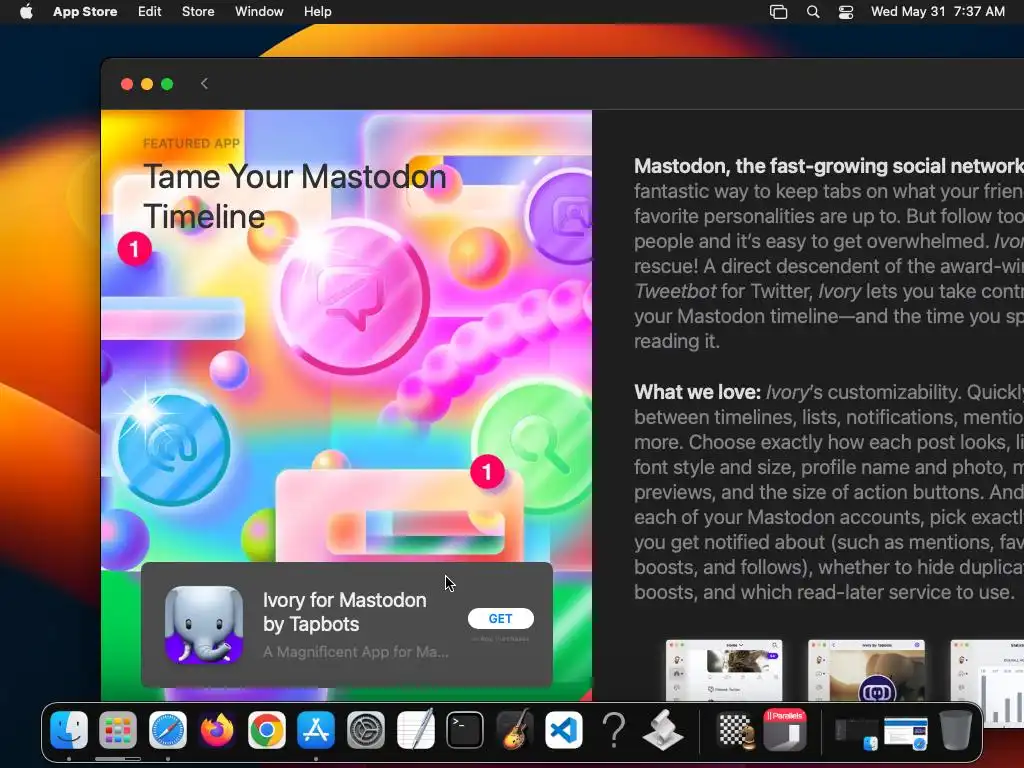This screenshot has height=768, width=1024.
Task: Launch Google Chrome from the Dock
Action: (x=266, y=729)
